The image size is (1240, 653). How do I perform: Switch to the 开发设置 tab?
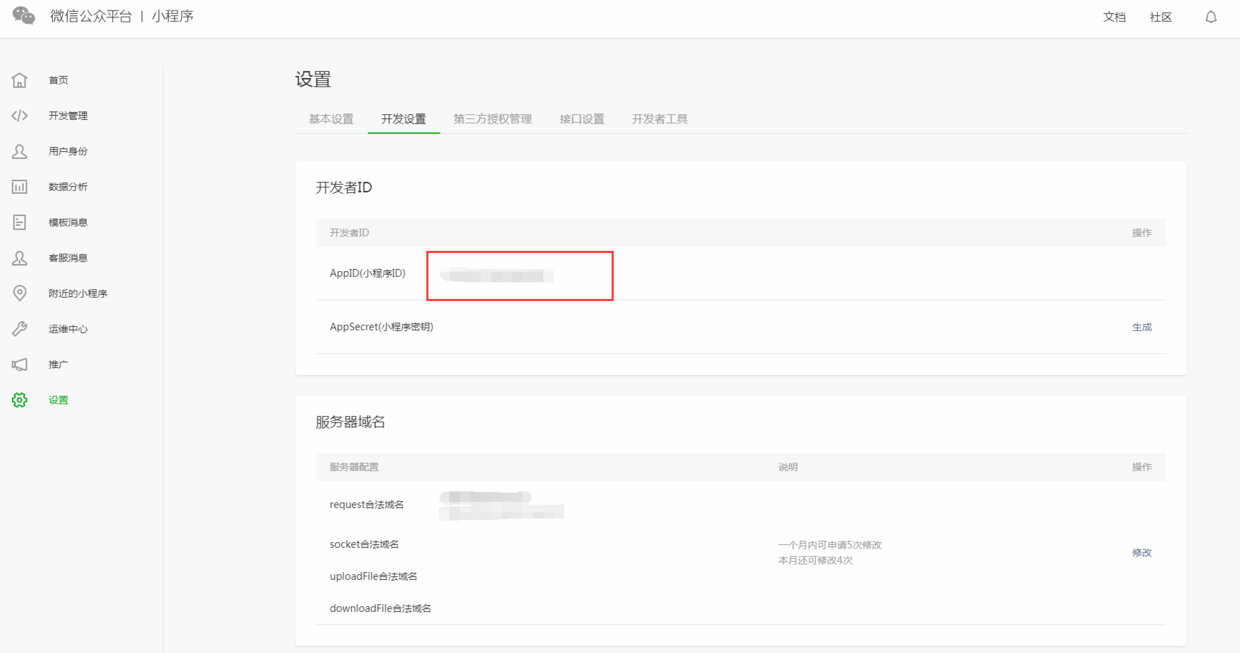[x=403, y=119]
